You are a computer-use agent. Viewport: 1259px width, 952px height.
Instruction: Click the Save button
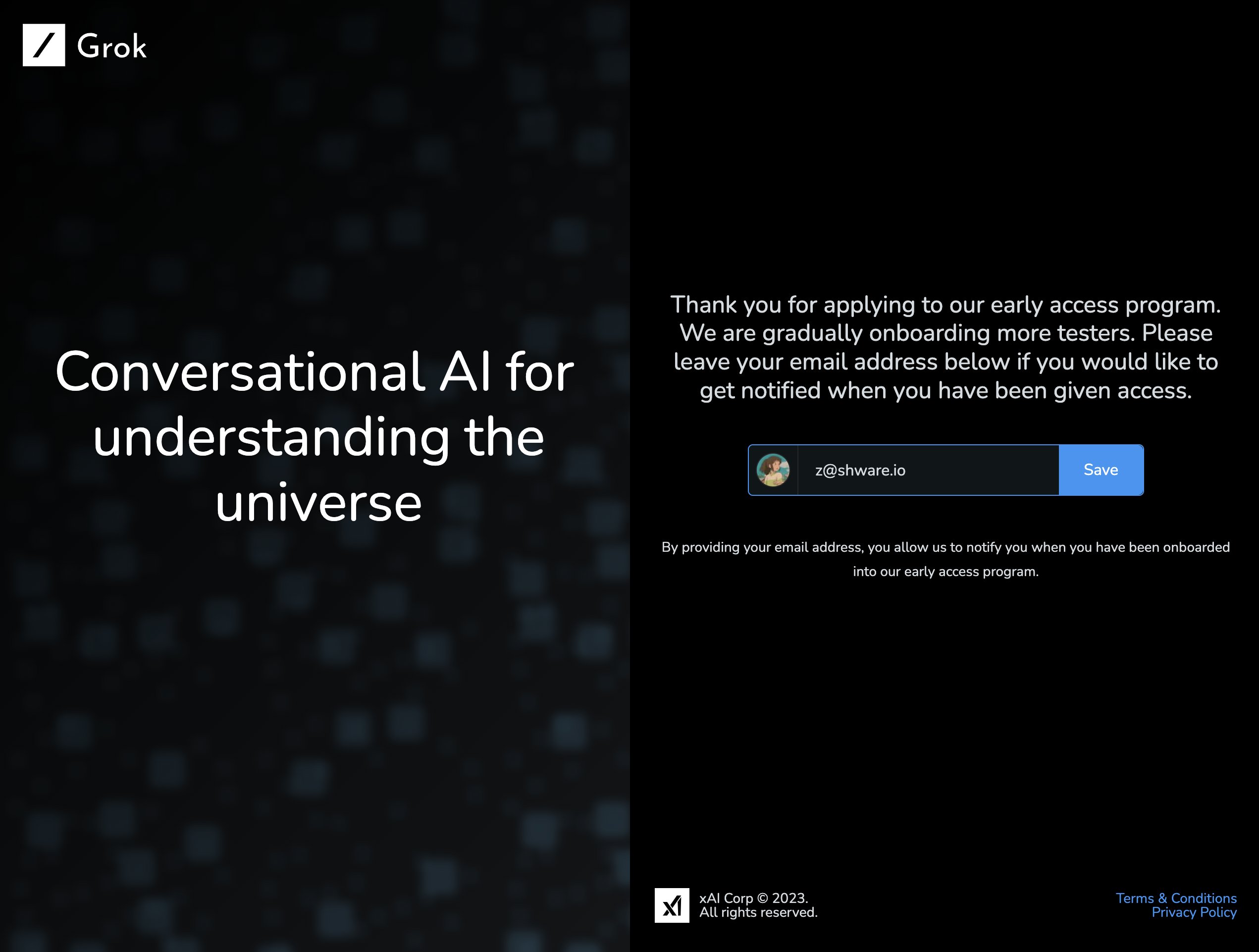pyautogui.click(x=1100, y=470)
